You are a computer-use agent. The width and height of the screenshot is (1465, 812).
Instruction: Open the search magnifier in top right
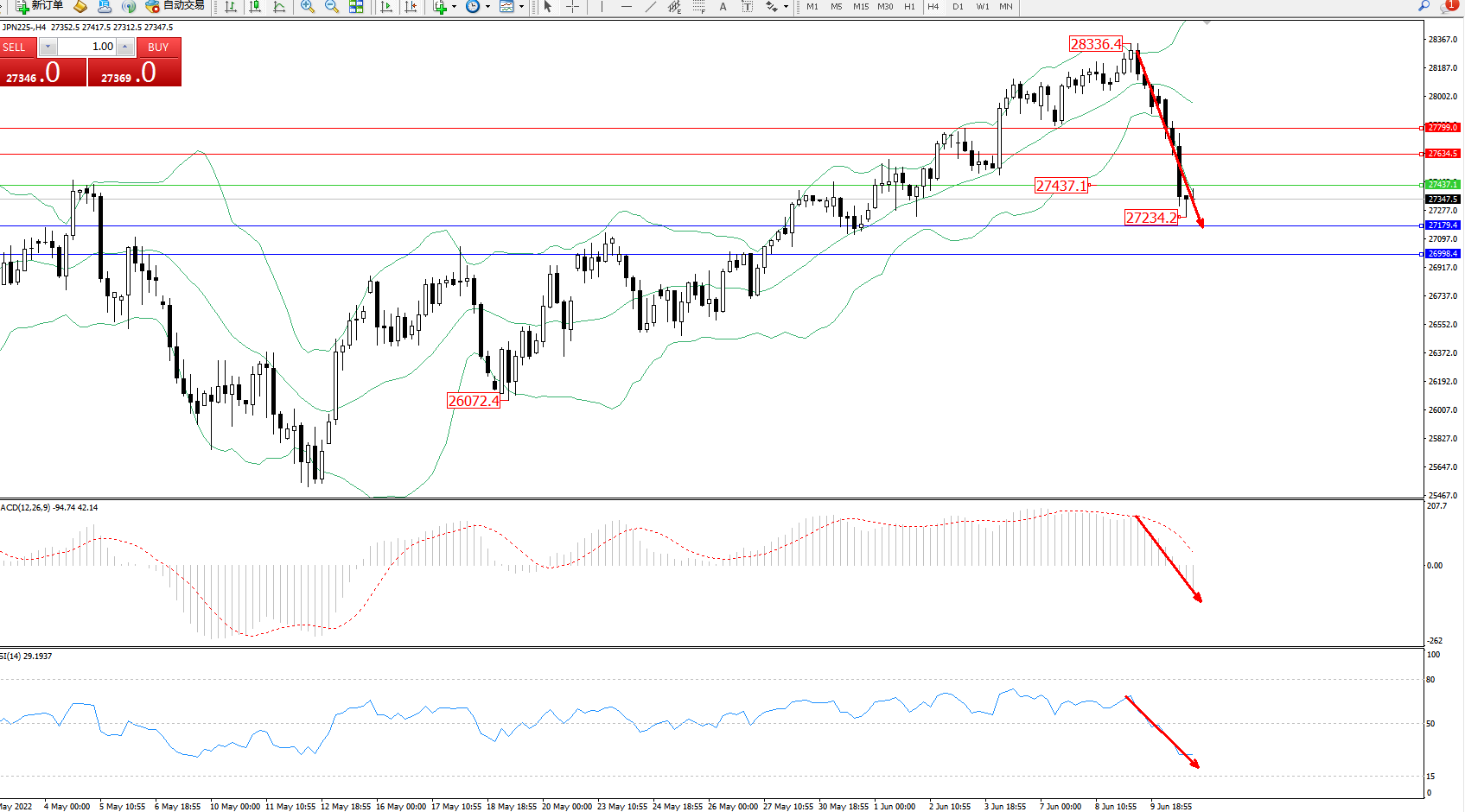click(1424, 6)
